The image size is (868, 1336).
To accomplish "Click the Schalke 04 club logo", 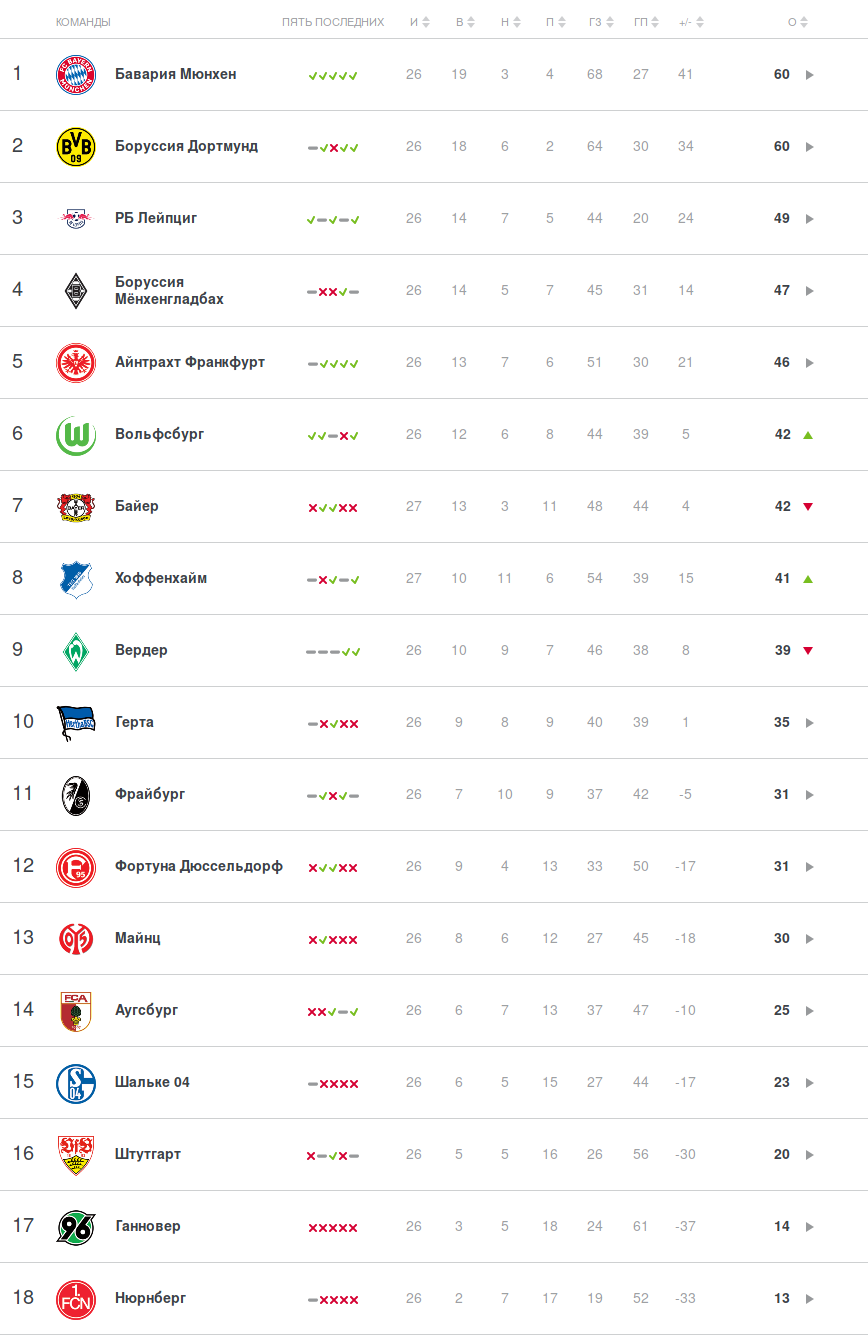I will point(76,1083).
